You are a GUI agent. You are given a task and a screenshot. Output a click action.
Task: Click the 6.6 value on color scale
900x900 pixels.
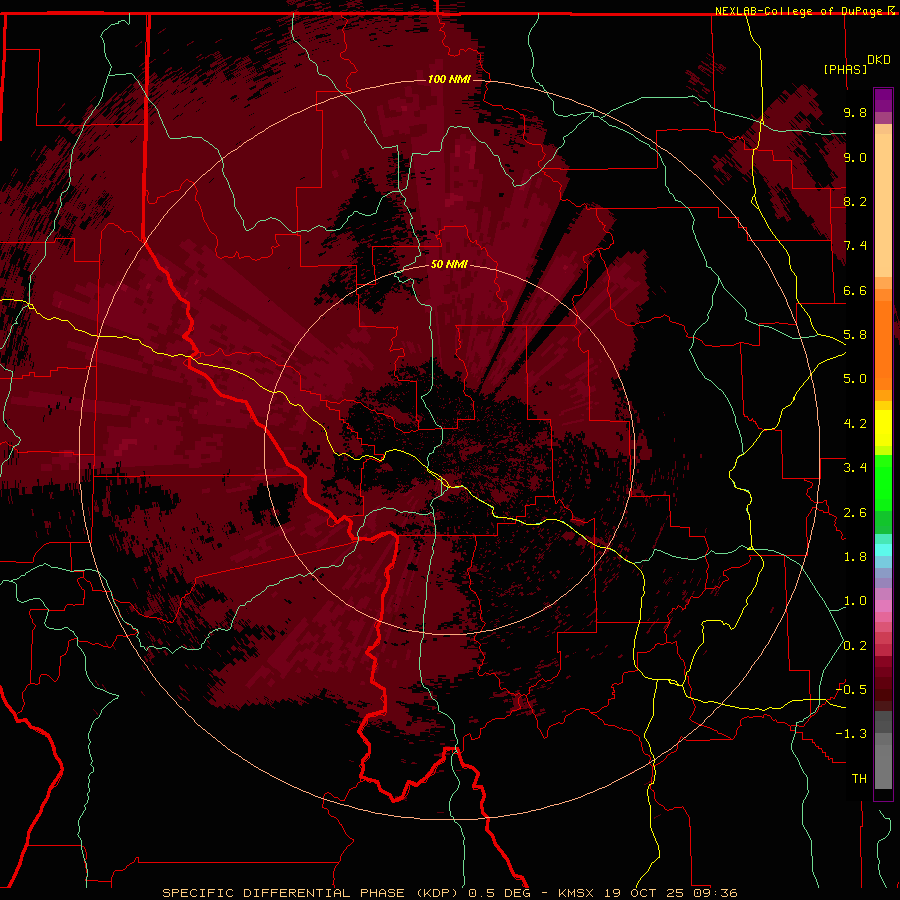(x=855, y=290)
